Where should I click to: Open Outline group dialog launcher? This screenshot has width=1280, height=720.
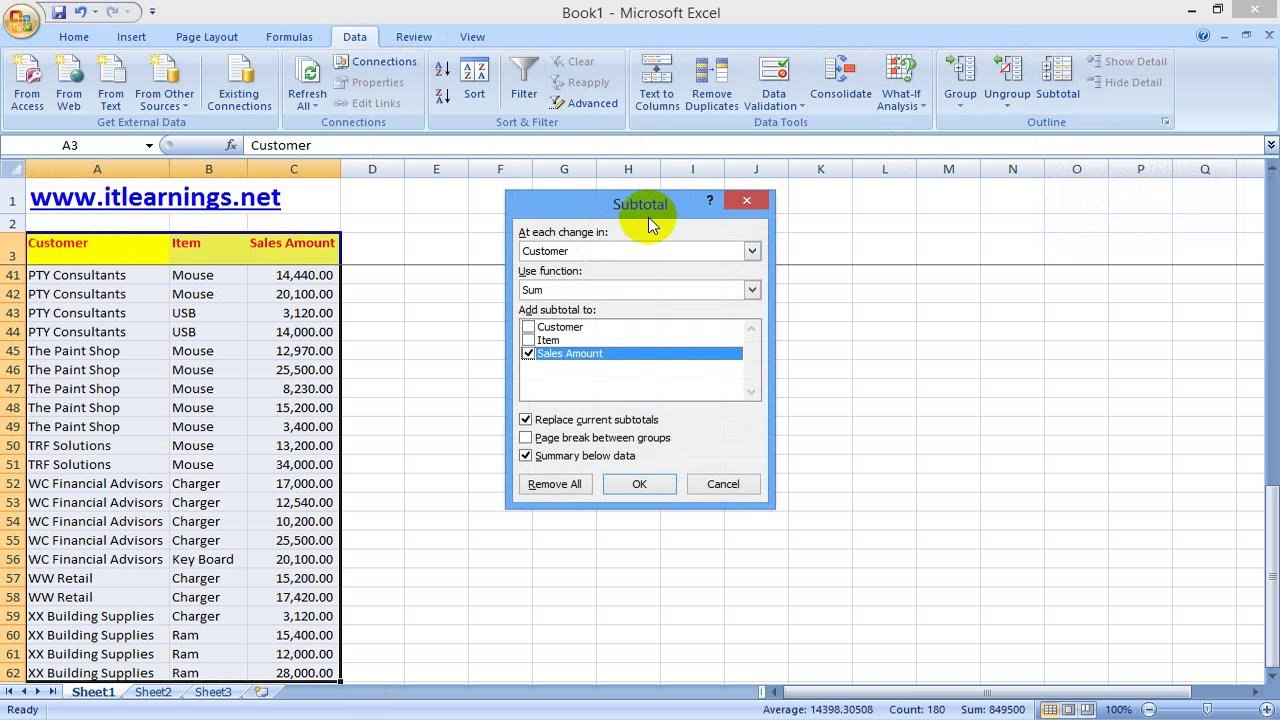coord(1165,122)
